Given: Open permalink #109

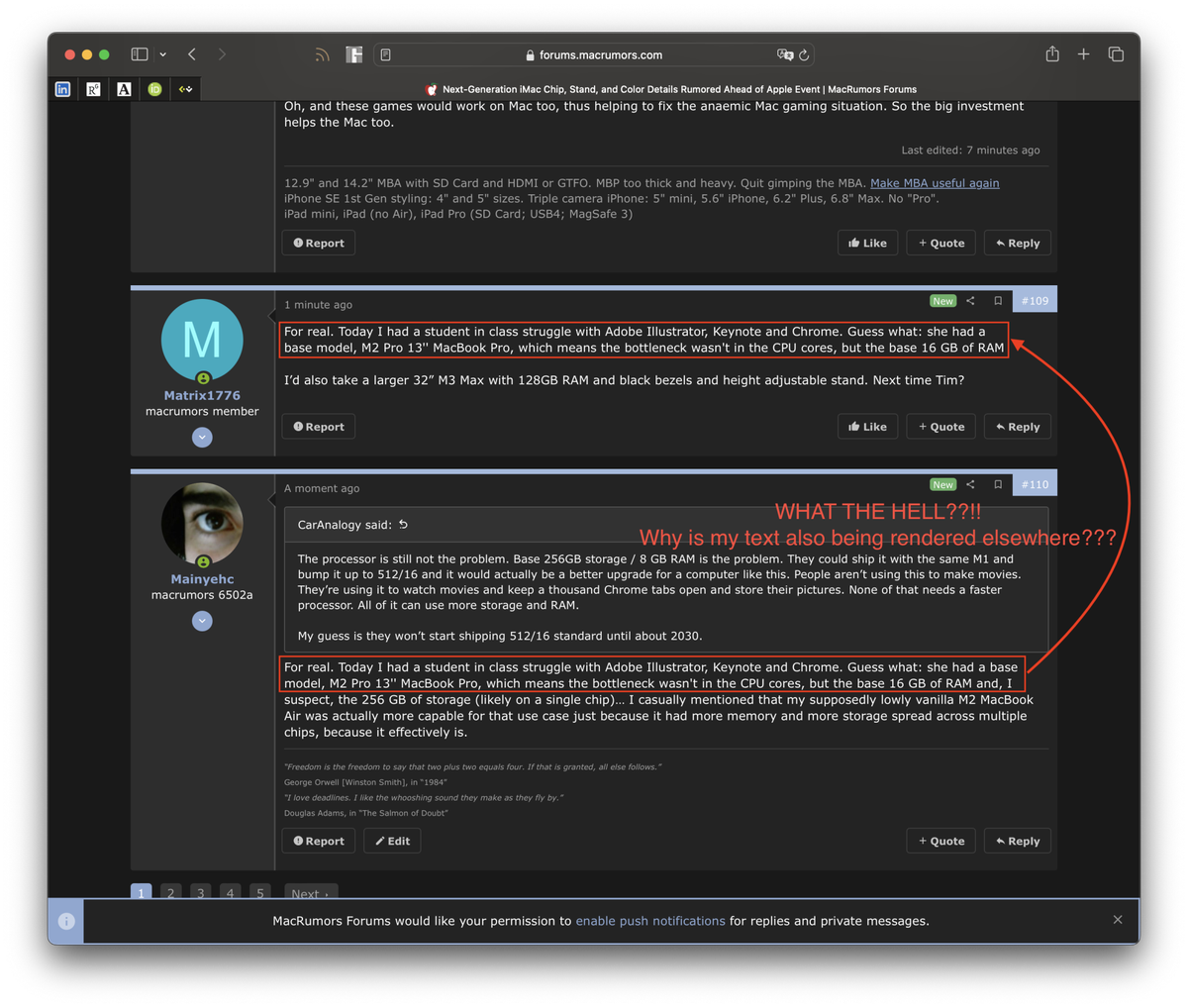Looking at the screenshot, I should pyautogui.click(x=1035, y=301).
